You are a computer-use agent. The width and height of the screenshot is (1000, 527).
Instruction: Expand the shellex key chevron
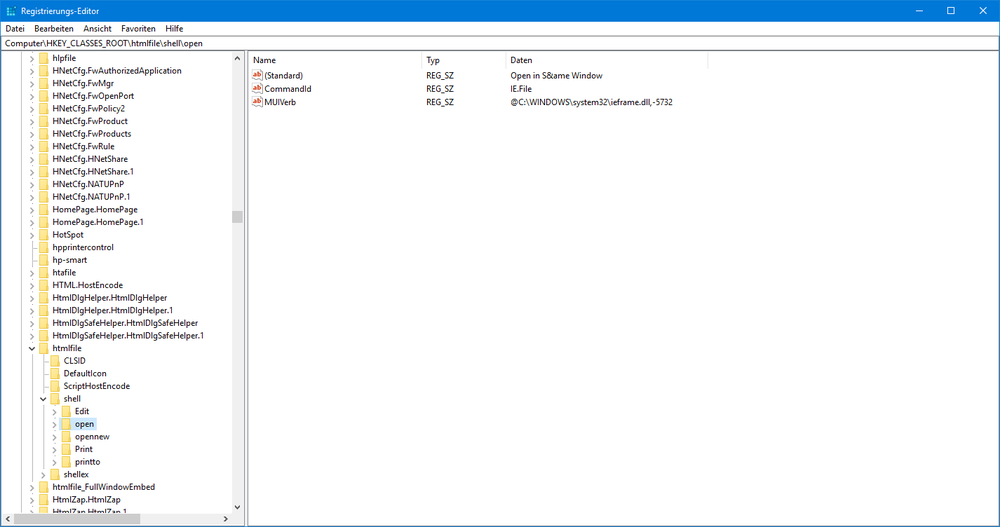[43, 474]
